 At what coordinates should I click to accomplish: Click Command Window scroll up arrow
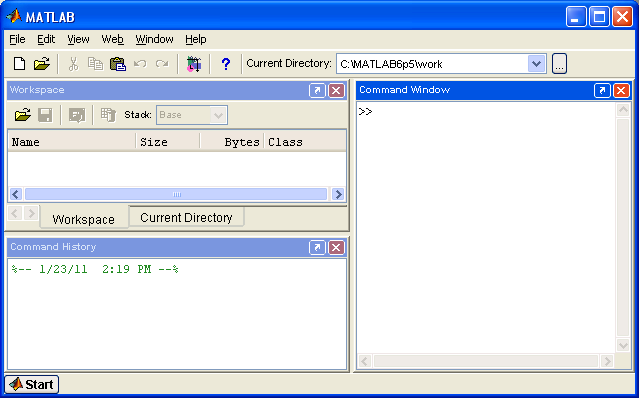(x=623, y=110)
